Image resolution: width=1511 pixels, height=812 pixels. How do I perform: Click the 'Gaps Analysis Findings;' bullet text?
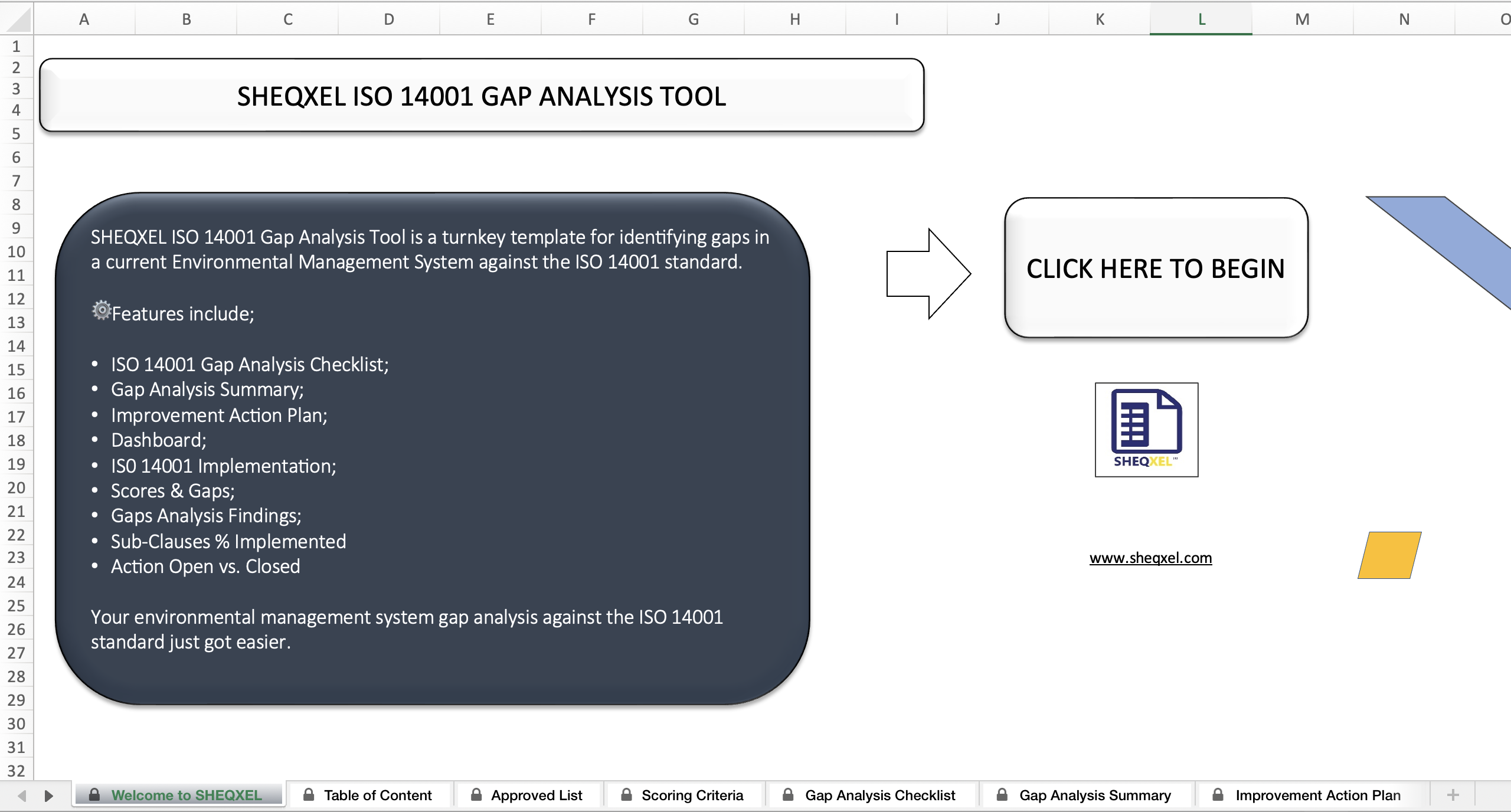click(206, 516)
